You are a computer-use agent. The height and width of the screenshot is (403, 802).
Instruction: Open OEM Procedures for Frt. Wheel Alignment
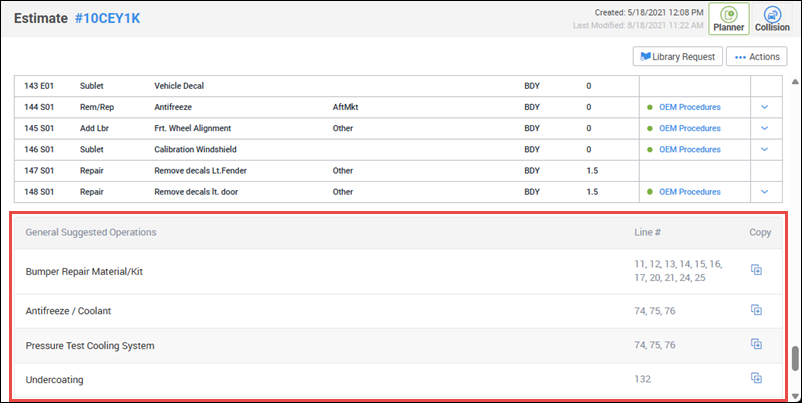pyautogui.click(x=689, y=128)
